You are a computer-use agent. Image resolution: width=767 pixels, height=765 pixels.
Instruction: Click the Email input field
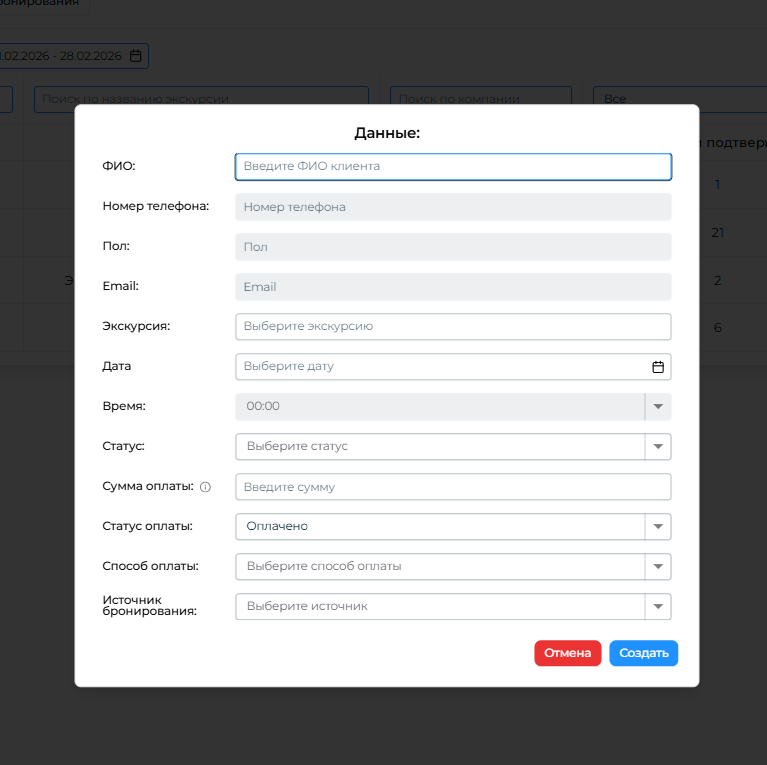click(452, 287)
